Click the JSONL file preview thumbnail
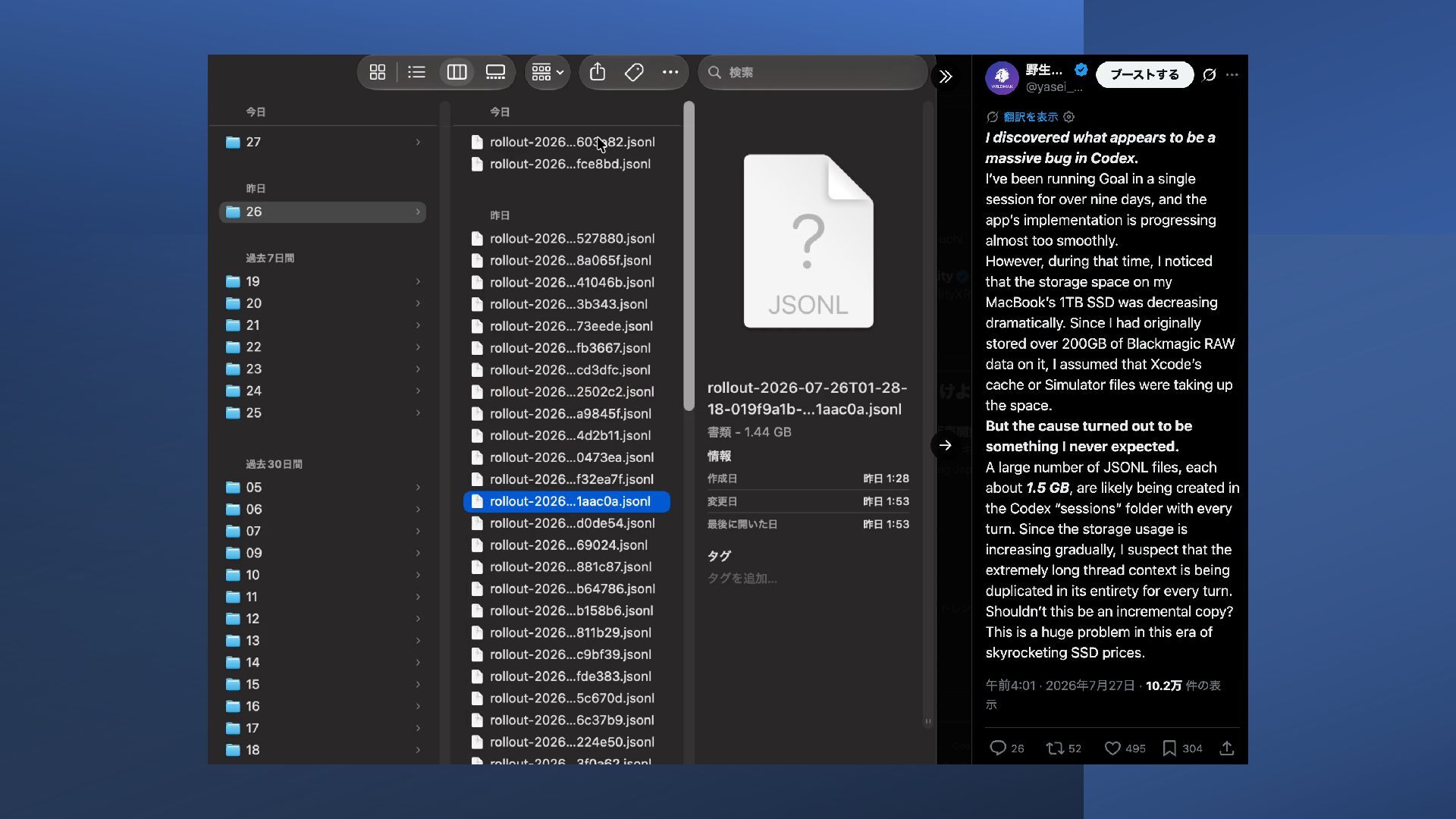The width and height of the screenshot is (1456, 819). 808,241
